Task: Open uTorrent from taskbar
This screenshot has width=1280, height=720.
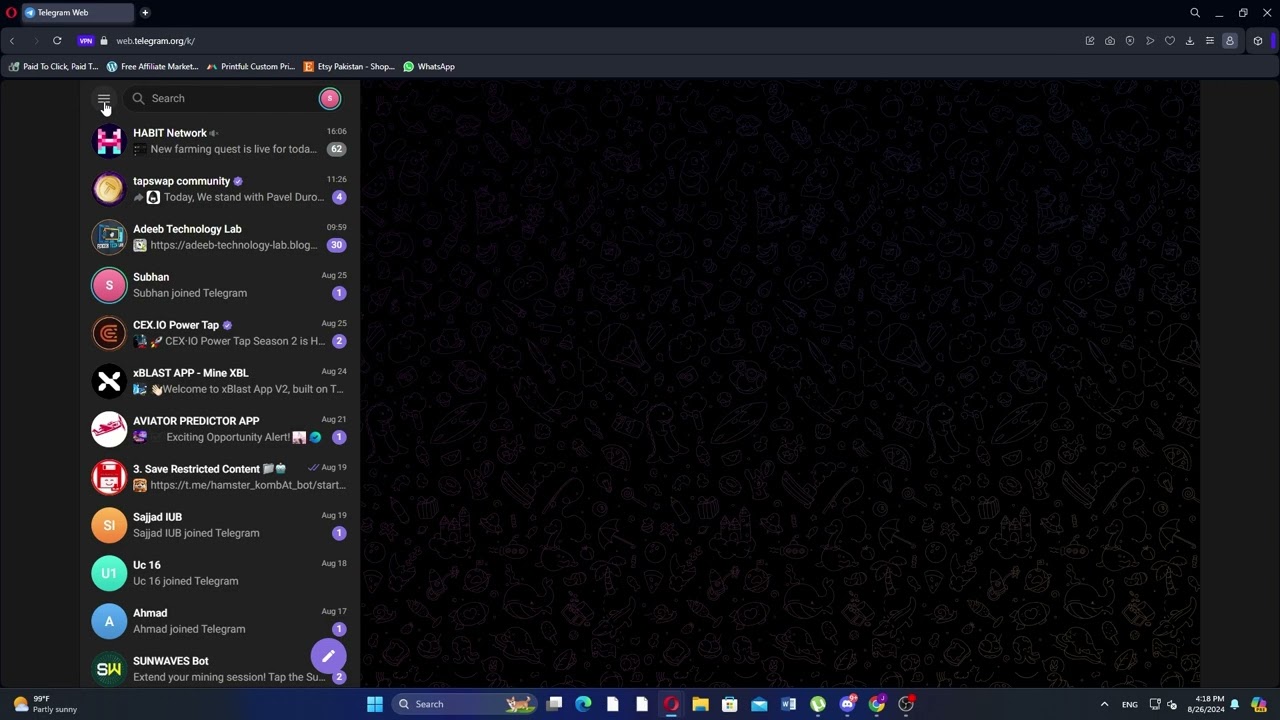Action: tap(818, 704)
